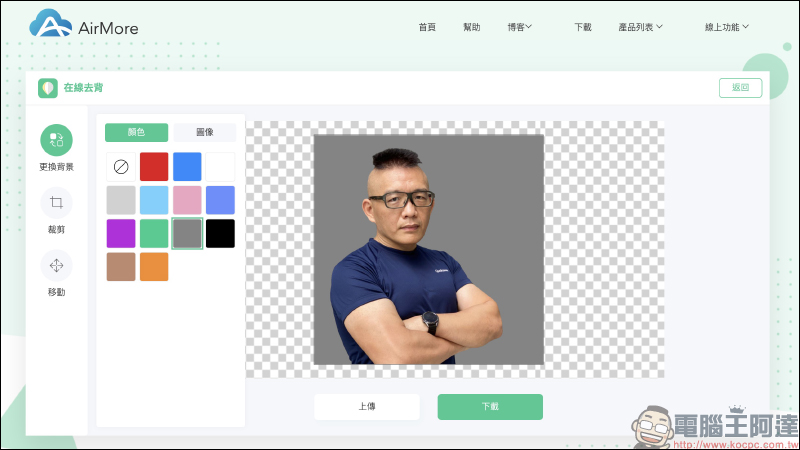Click the green 在線去背 shield icon
The height and width of the screenshot is (450, 800).
(47, 88)
